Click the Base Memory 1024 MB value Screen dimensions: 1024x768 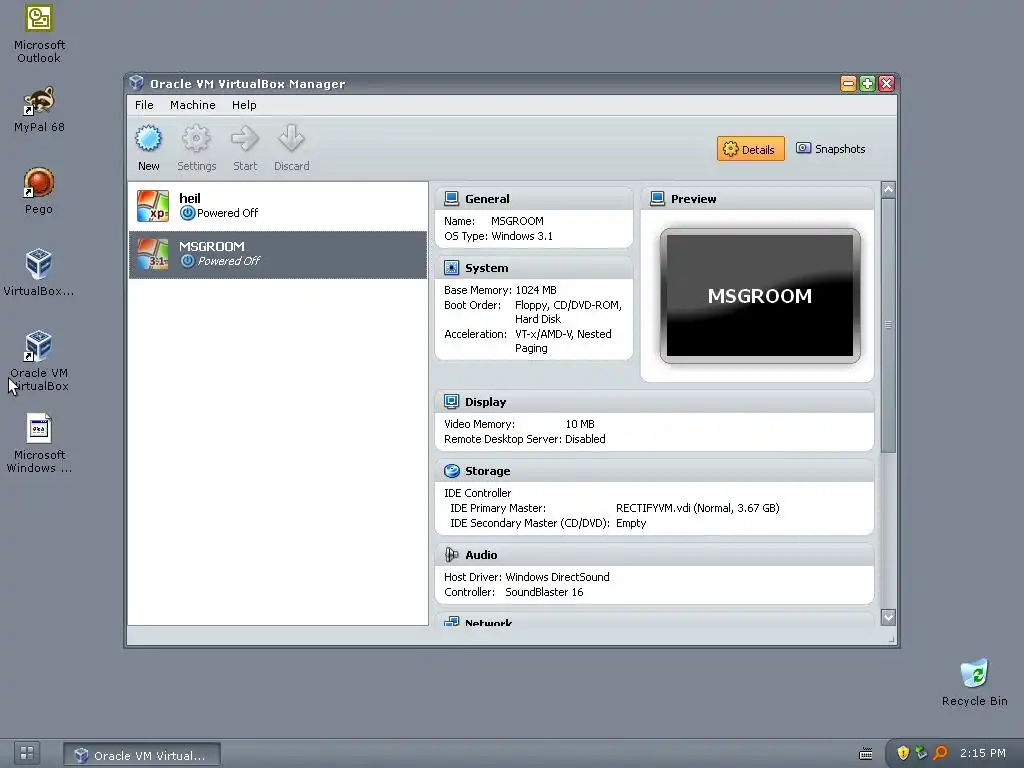[x=536, y=290]
